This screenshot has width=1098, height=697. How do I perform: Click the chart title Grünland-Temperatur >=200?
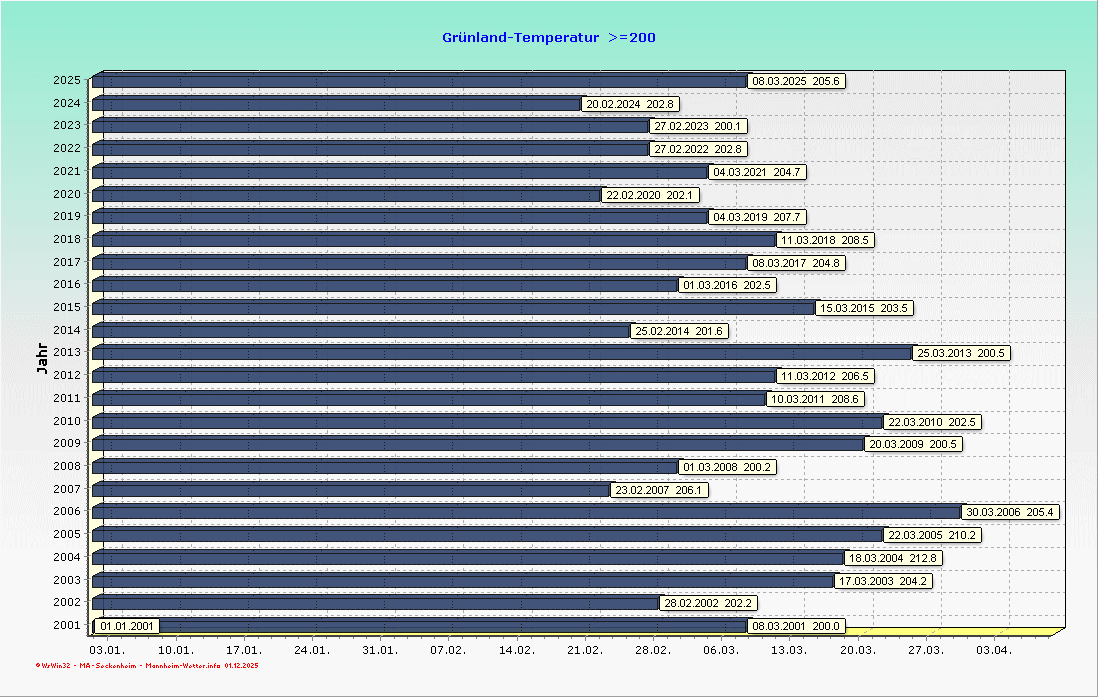(x=547, y=37)
